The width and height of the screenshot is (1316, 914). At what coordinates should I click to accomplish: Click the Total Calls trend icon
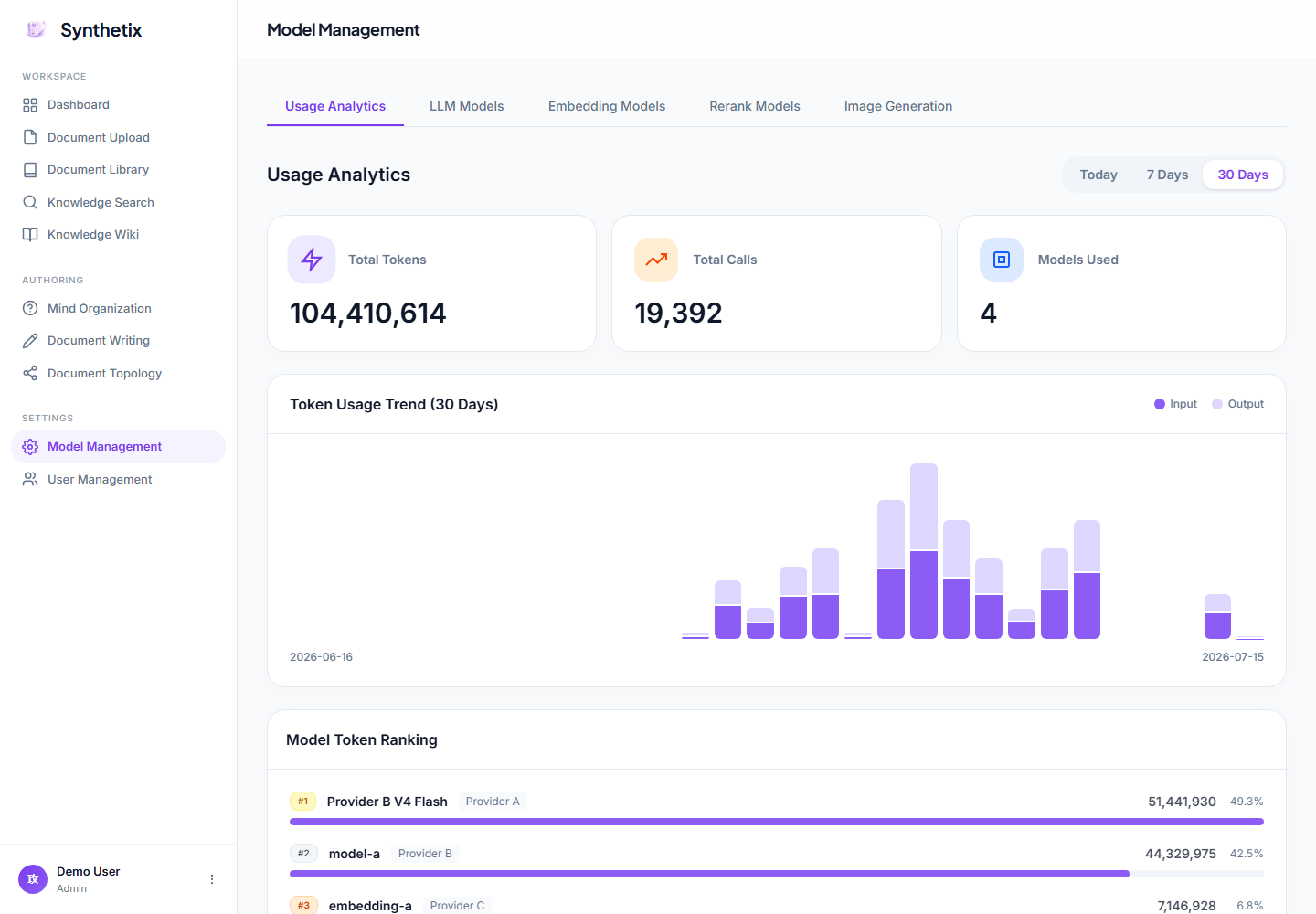tap(656, 260)
